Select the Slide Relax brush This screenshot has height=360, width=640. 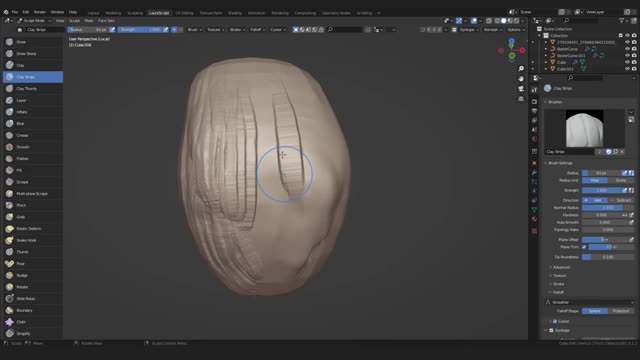coord(33,299)
